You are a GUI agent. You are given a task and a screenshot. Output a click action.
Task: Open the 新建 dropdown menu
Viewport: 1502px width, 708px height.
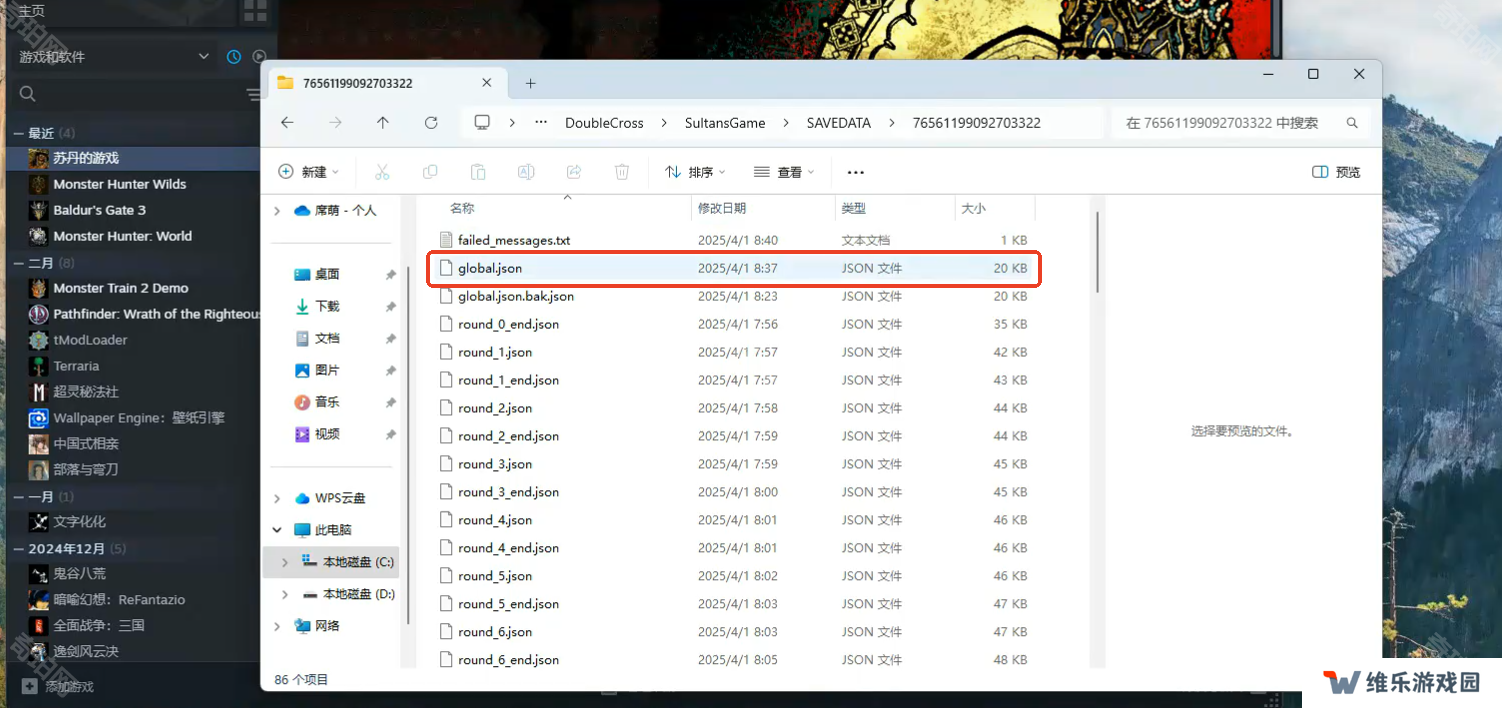coord(308,172)
